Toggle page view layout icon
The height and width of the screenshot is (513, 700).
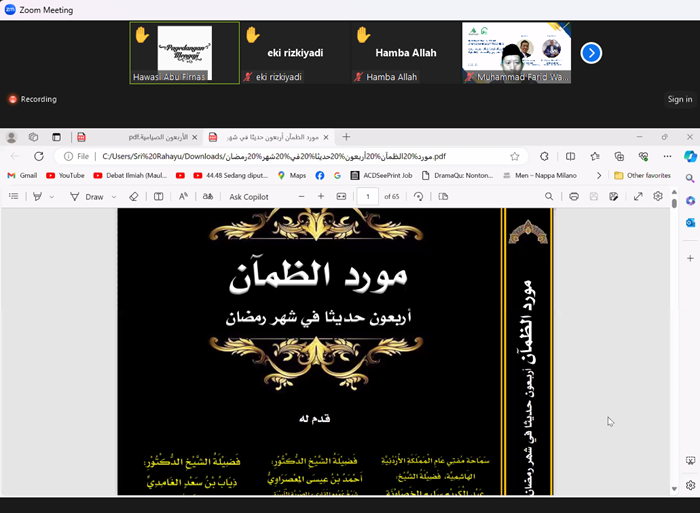point(443,196)
